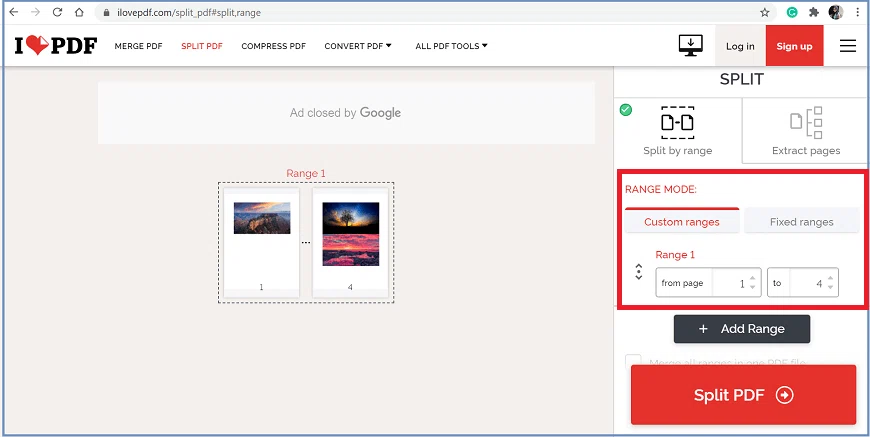
Task: Switch to the Fixed ranges tab
Action: coord(802,221)
